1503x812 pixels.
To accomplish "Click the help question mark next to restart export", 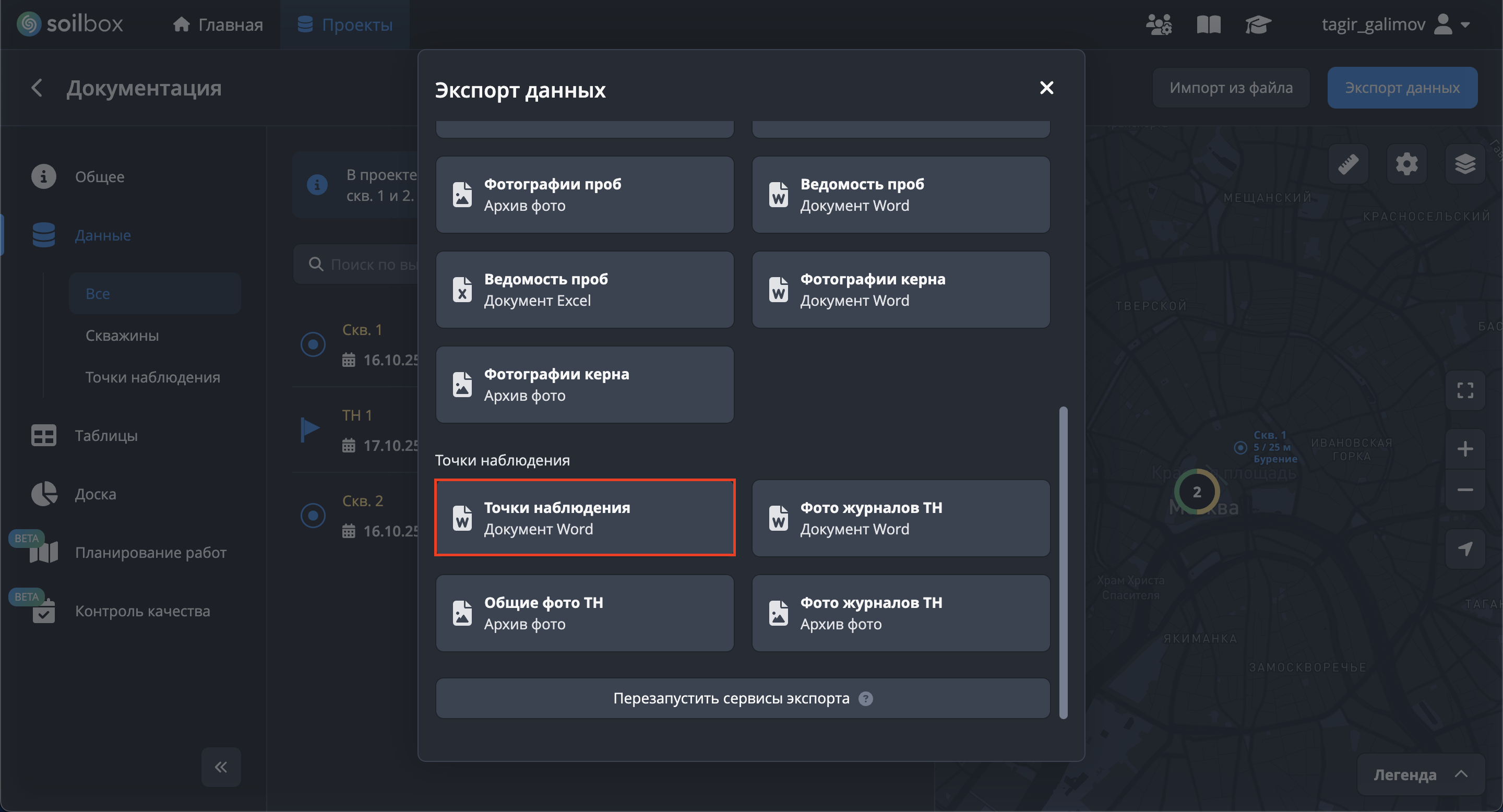I will [x=866, y=698].
